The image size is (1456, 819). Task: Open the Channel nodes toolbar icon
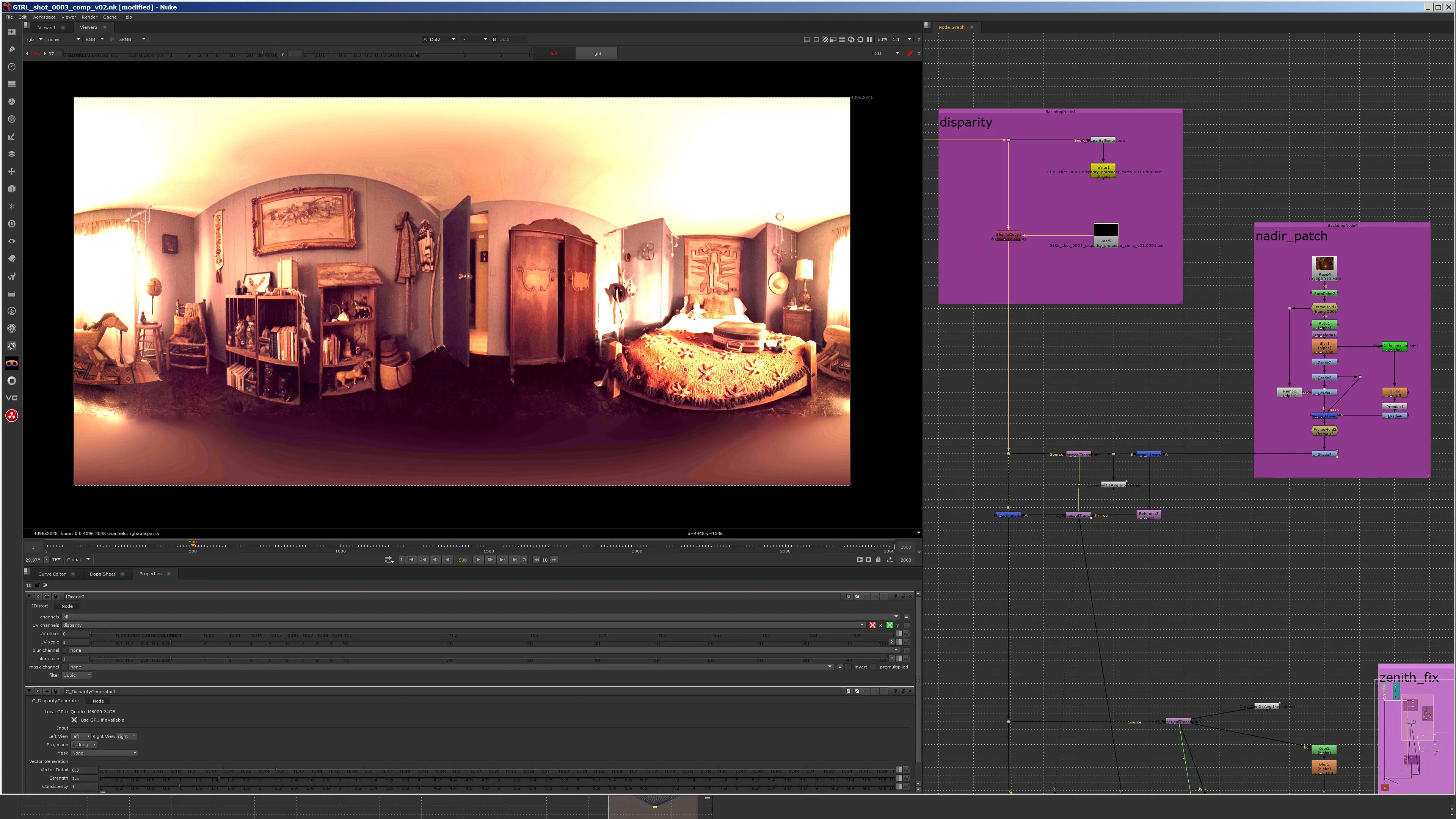tap(11, 84)
